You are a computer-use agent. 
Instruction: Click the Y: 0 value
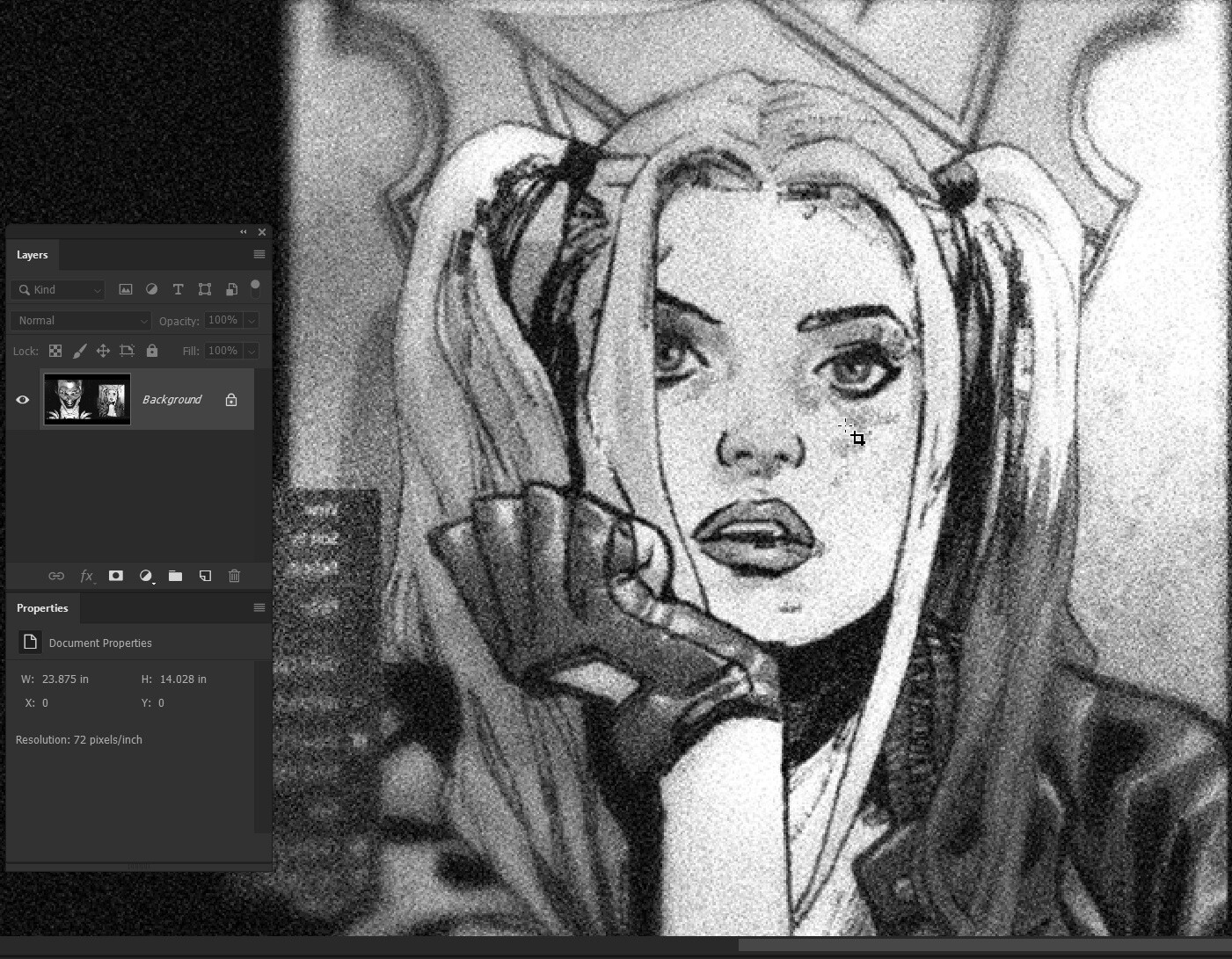click(x=161, y=703)
